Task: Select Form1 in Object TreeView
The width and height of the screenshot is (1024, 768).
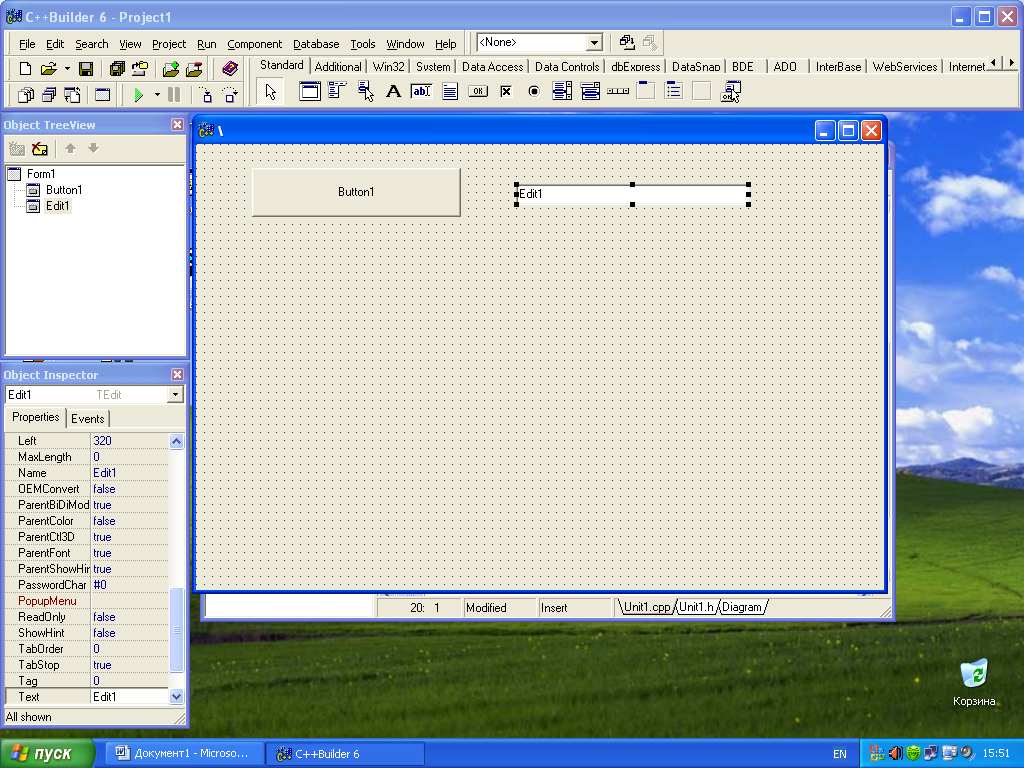Action: pos(41,174)
